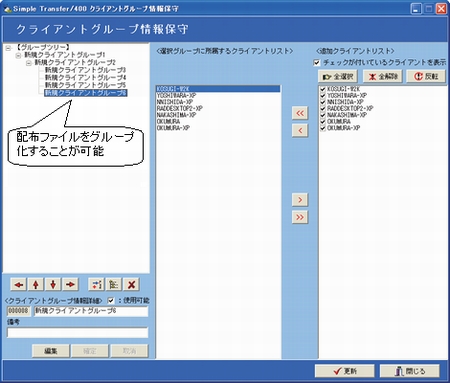
Task: Maximize the Simple Transfer/400 window
Action: click(428, 8)
